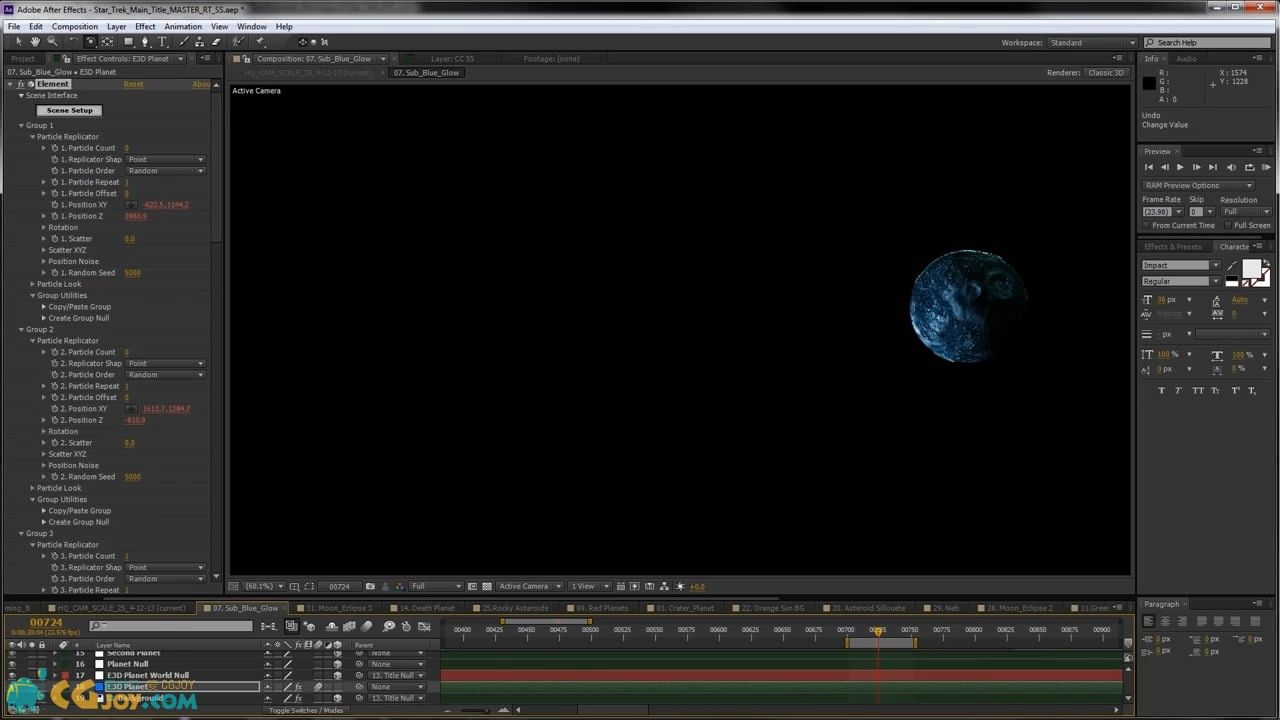Open the viewer resolution Full dropdown
Viewport: 1280px width, 720px height.
pos(436,586)
